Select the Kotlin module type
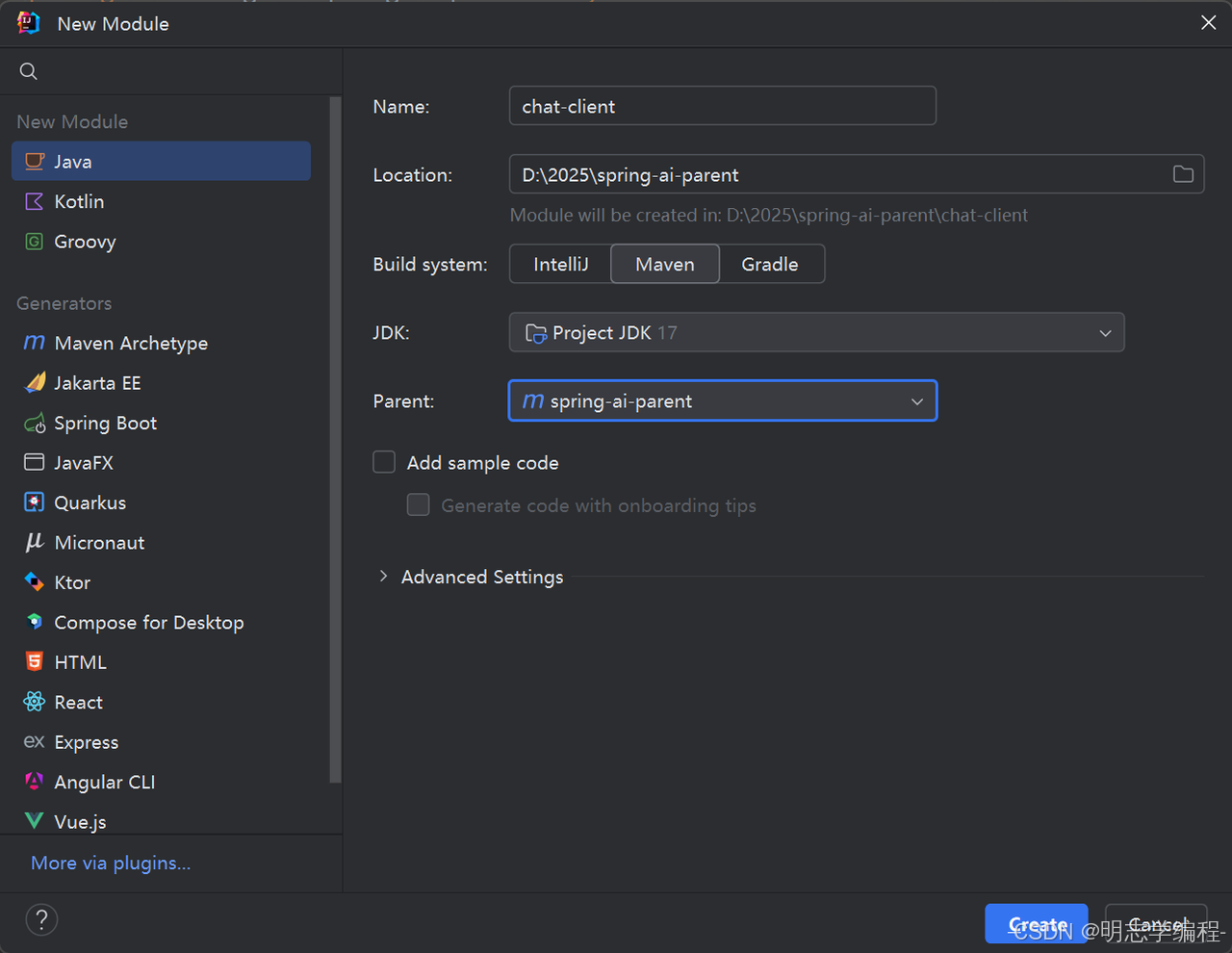The image size is (1232, 953). coord(161,201)
